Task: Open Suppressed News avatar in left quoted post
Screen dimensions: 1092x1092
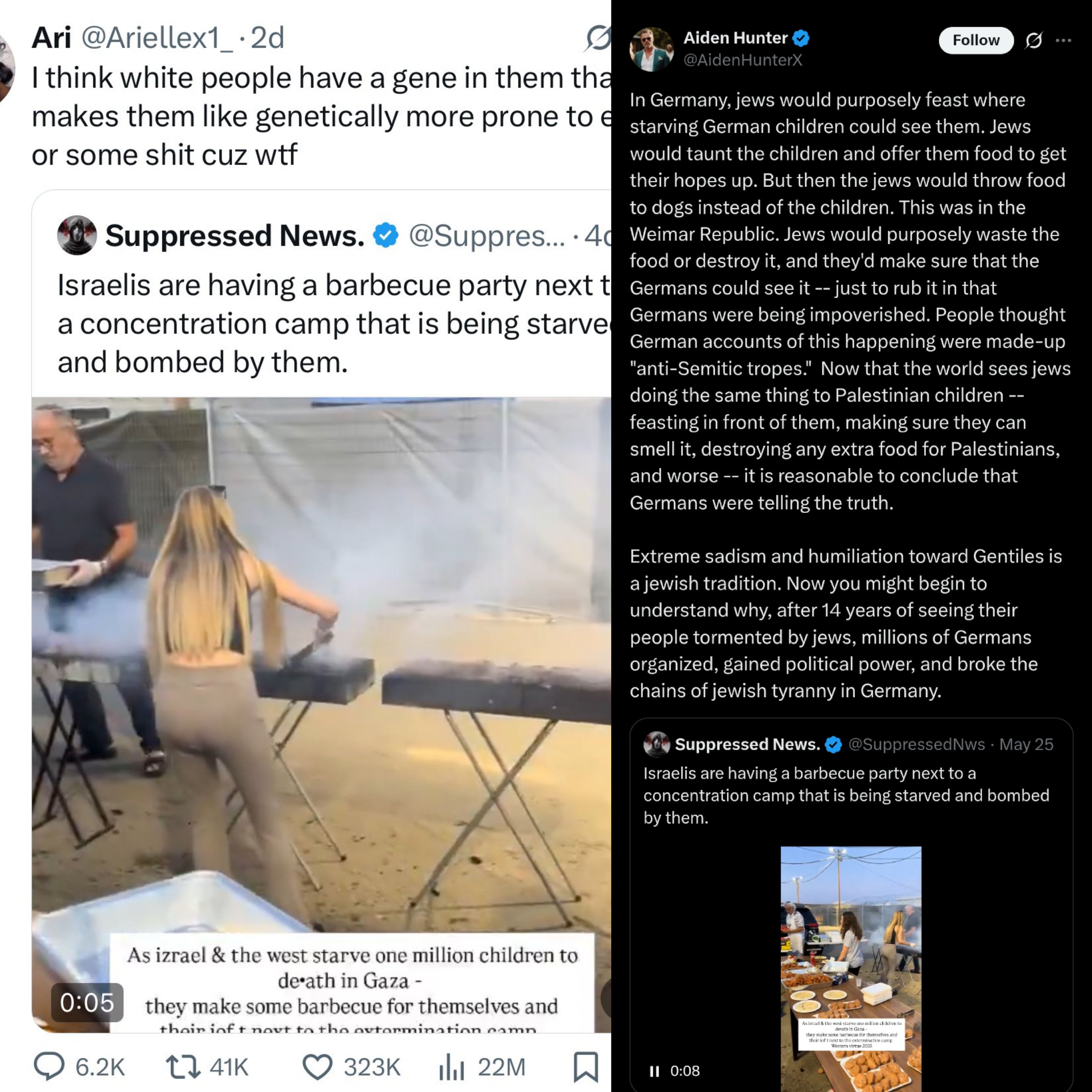Action: pyautogui.click(x=77, y=235)
